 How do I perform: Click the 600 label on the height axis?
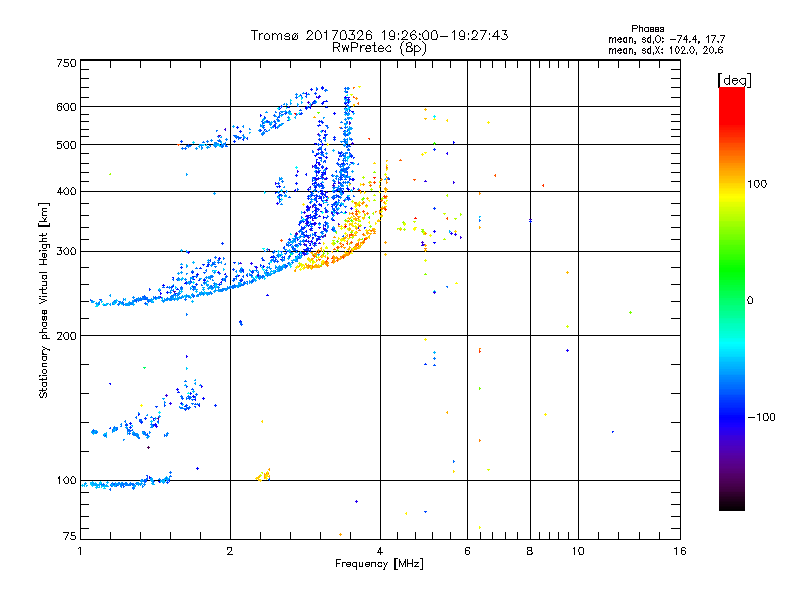(66, 107)
